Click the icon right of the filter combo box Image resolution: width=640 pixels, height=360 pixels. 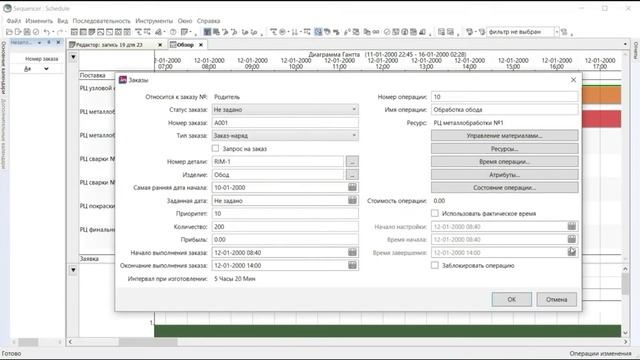[x=564, y=32]
